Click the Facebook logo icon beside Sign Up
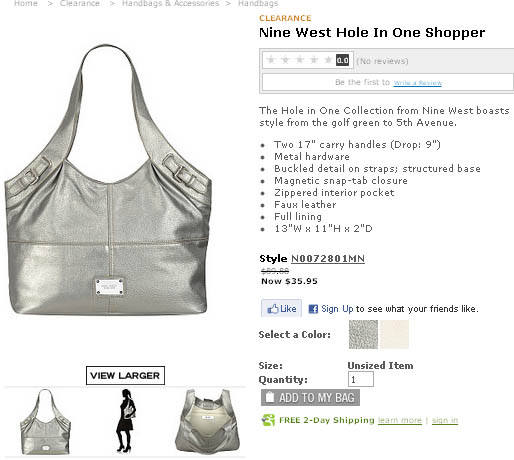Screen dimensions: 514x460 [313, 309]
